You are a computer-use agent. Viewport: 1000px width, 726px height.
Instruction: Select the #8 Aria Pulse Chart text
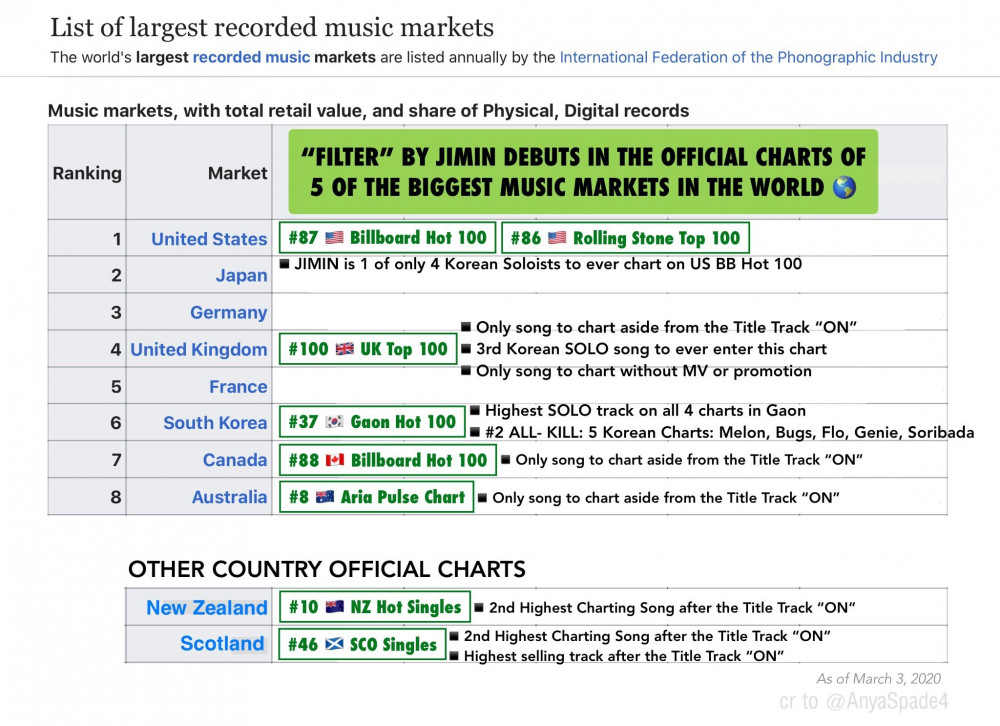(376, 497)
